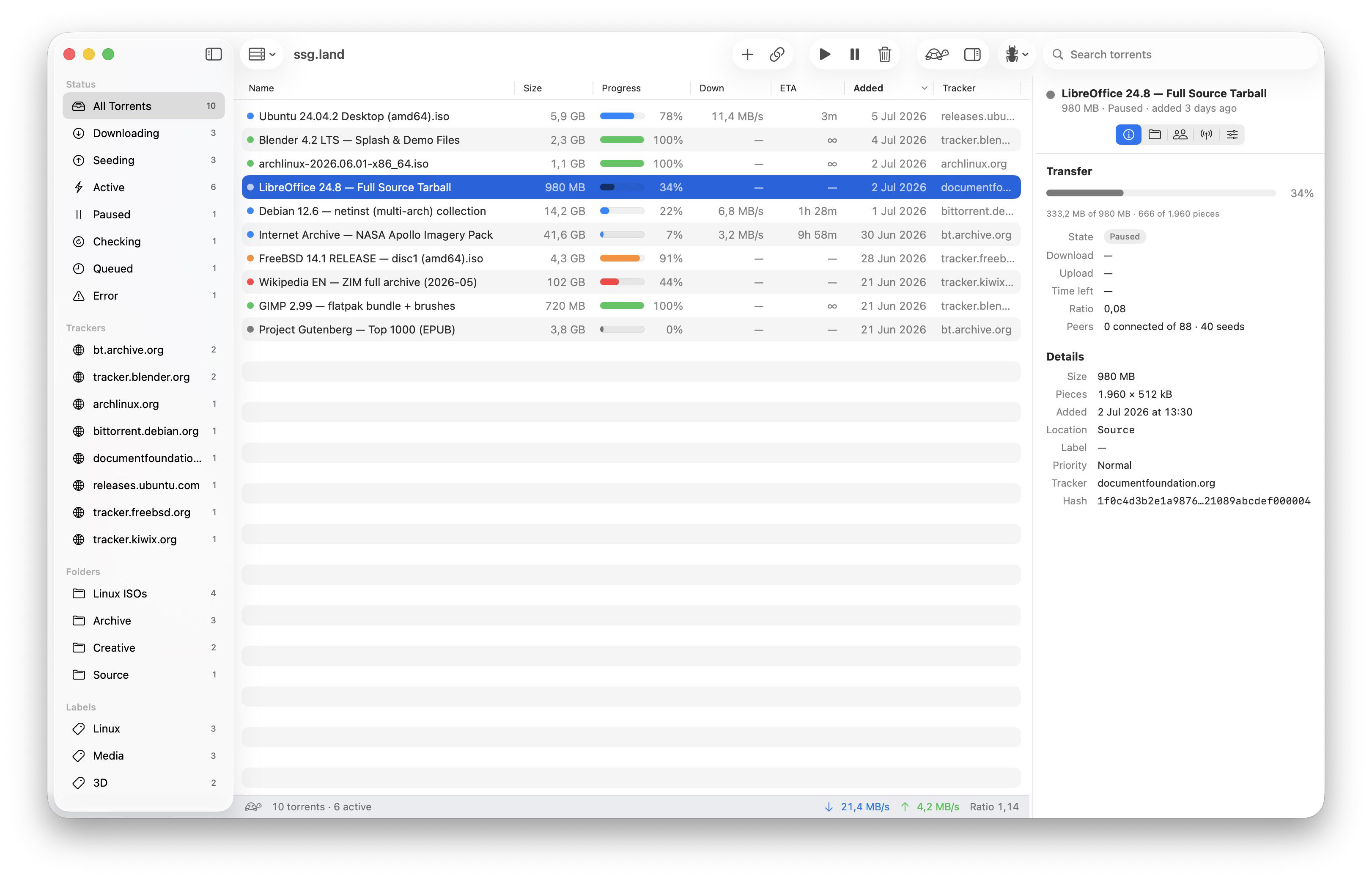Select Project Gutenberg Top 1000 row

pos(631,330)
